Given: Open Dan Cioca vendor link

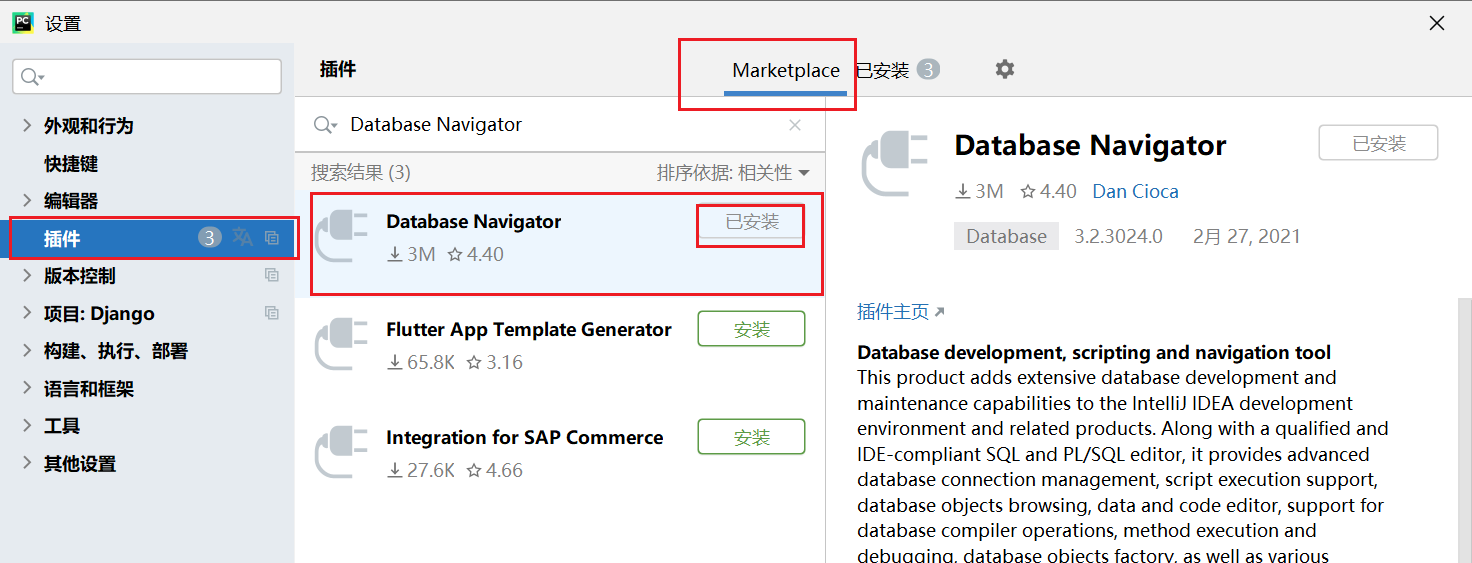Looking at the screenshot, I should tap(1135, 191).
